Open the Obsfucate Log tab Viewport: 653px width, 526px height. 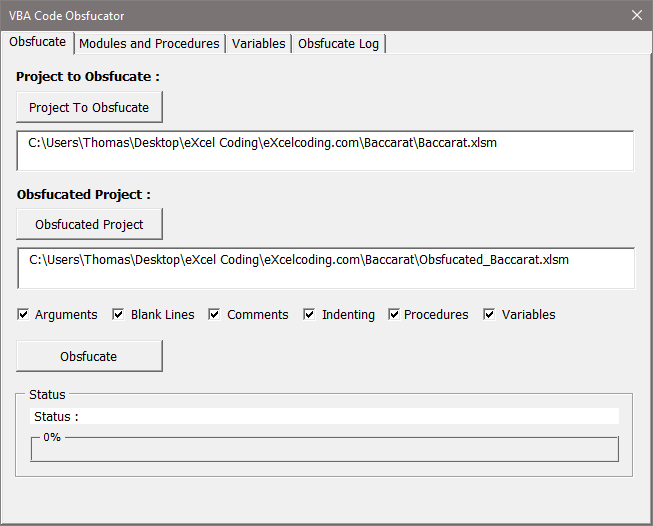click(338, 44)
